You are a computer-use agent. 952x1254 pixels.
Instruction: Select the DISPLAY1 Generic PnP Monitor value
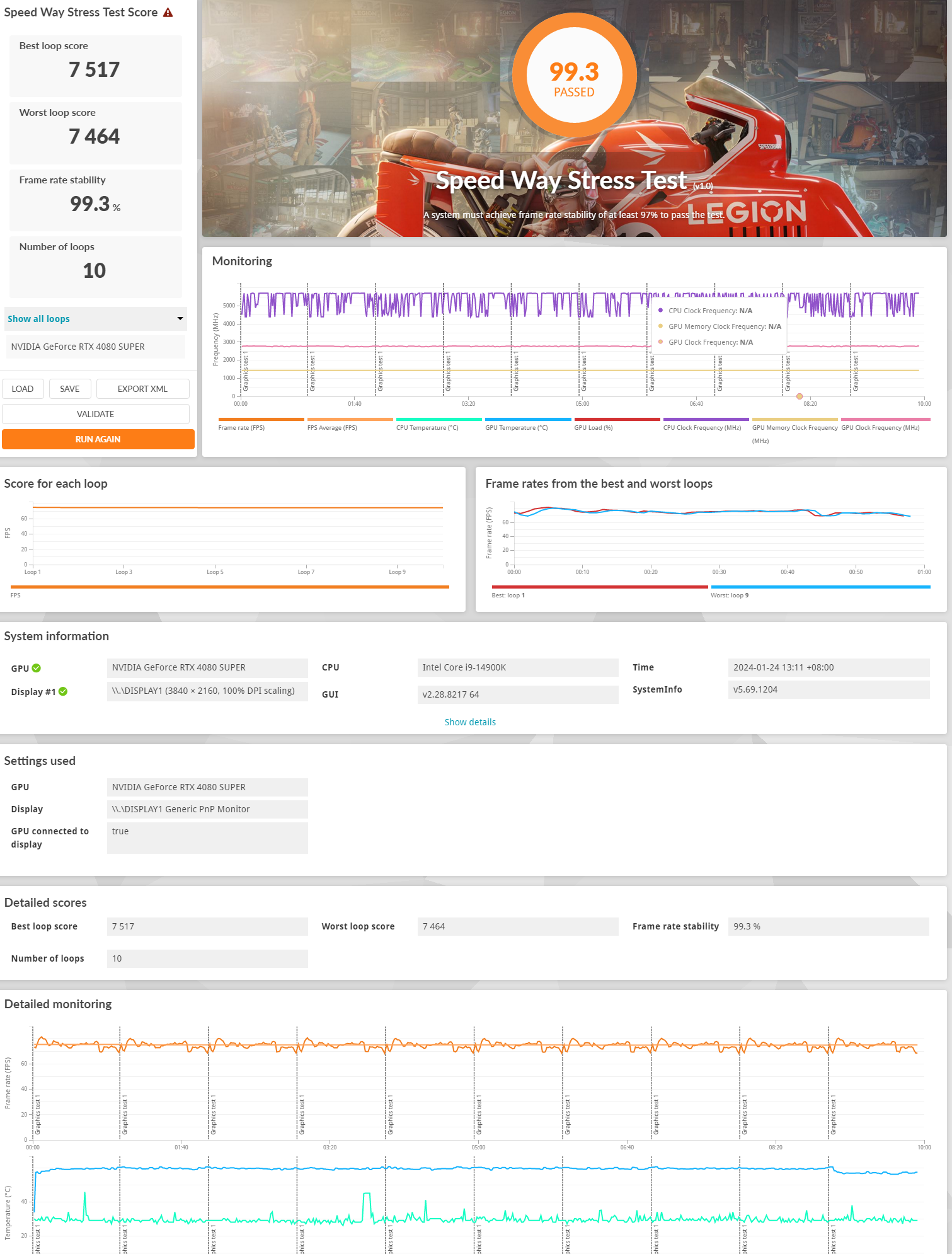pyautogui.click(x=207, y=809)
